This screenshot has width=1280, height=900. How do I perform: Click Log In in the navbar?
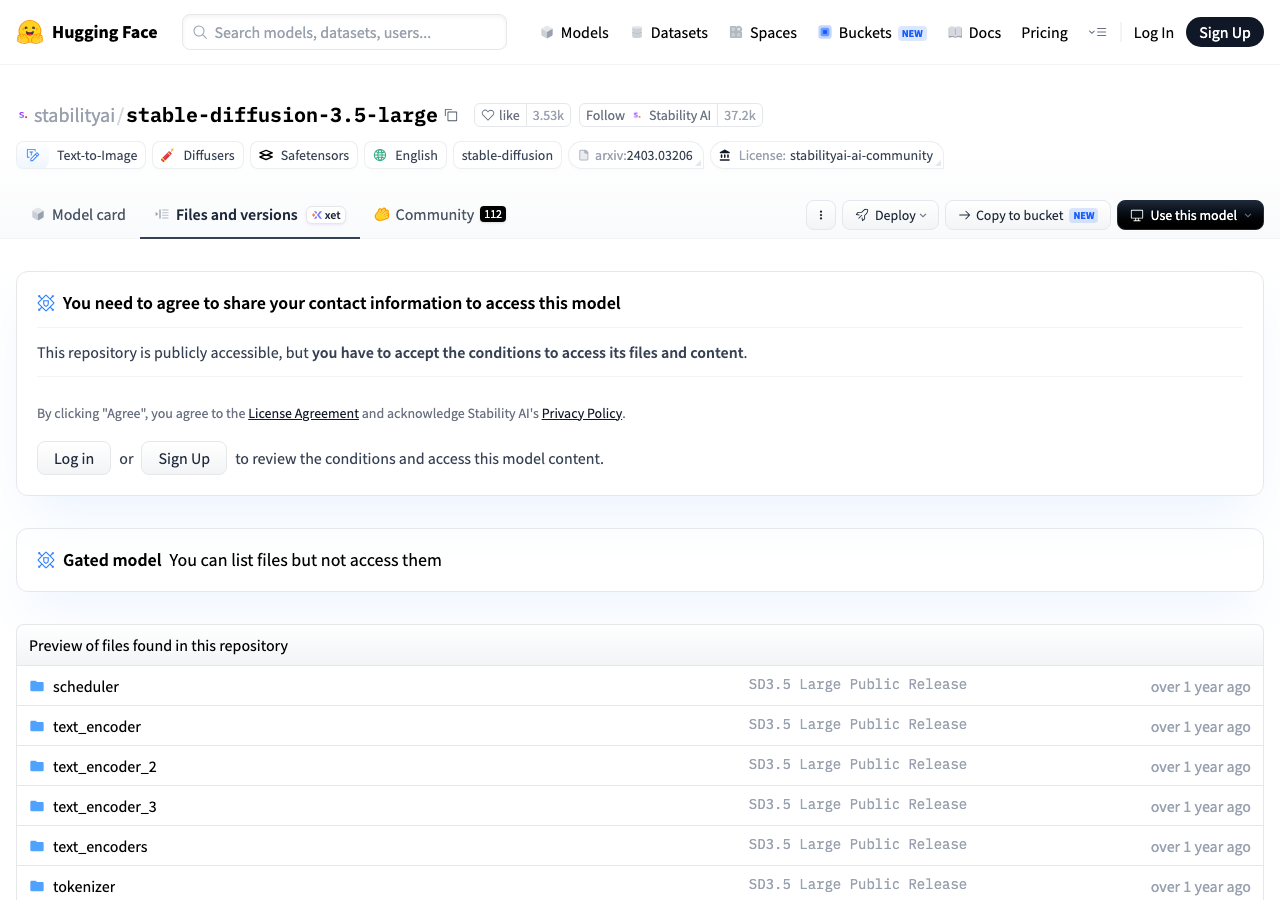(1154, 32)
